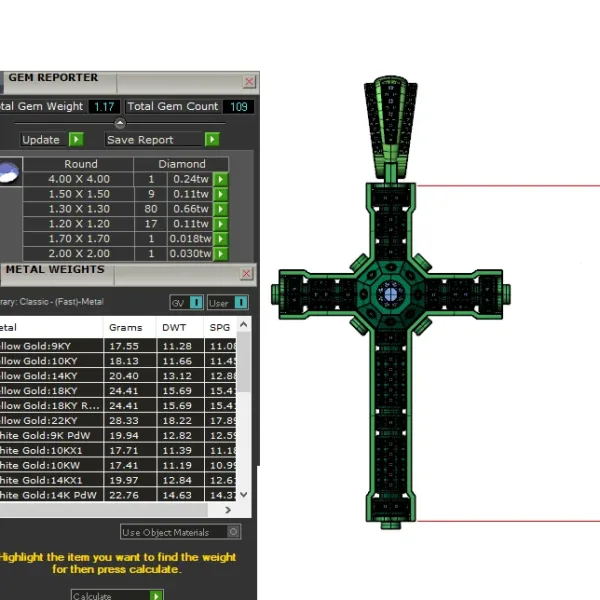600x600 pixels.
Task: Click the green arrow for 1.50 X 1.50 row
Action: [221, 194]
